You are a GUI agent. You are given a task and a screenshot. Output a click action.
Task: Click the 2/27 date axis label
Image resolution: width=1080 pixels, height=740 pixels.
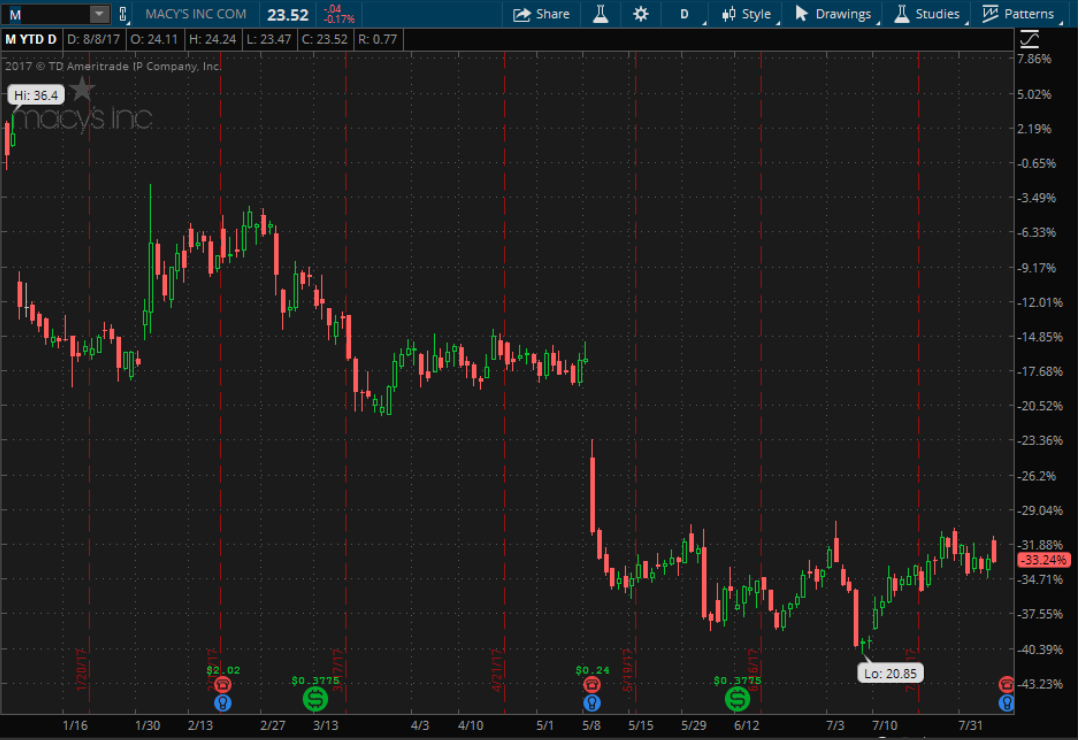(273, 726)
